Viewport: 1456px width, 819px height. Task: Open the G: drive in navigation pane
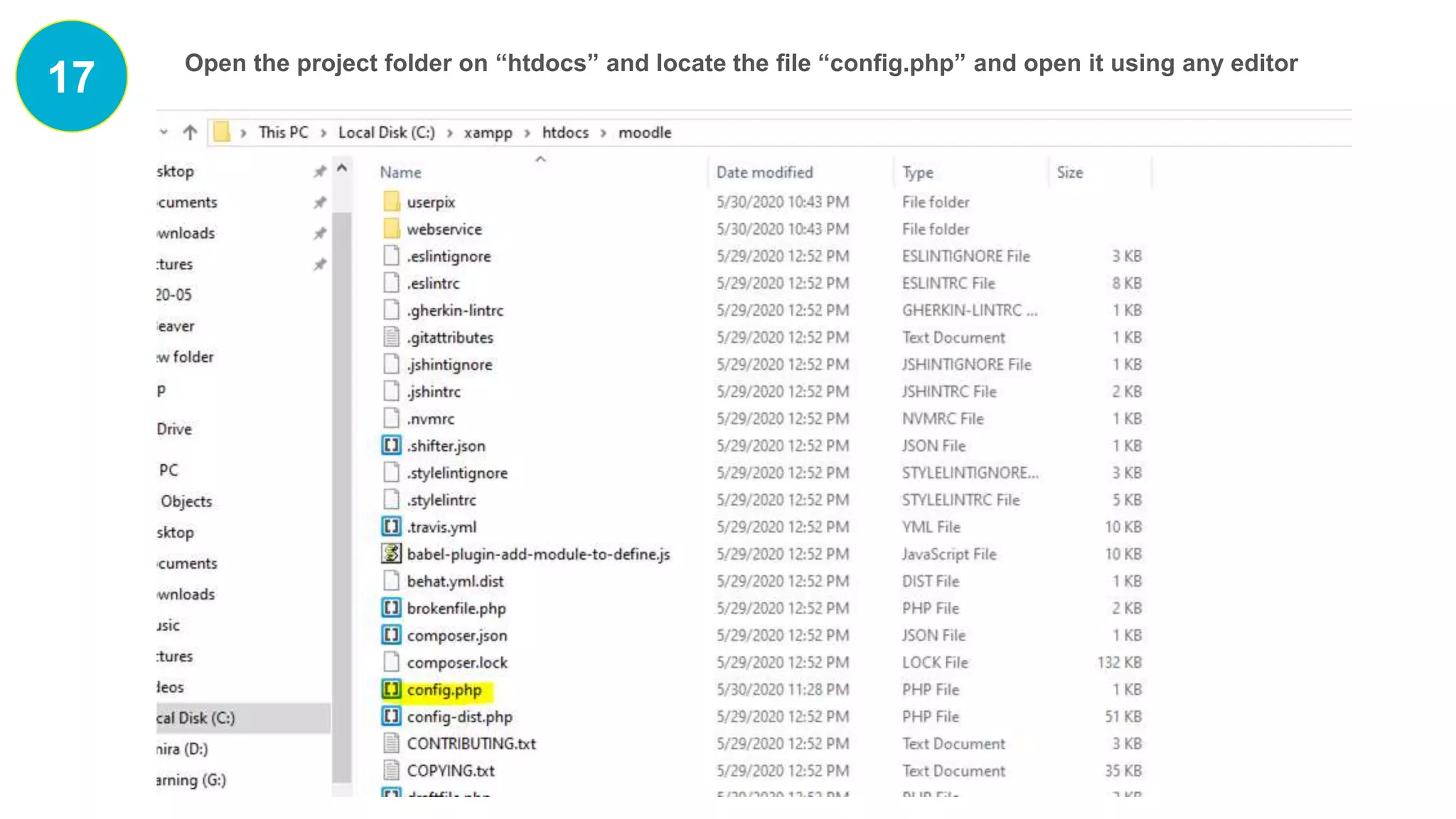(191, 781)
